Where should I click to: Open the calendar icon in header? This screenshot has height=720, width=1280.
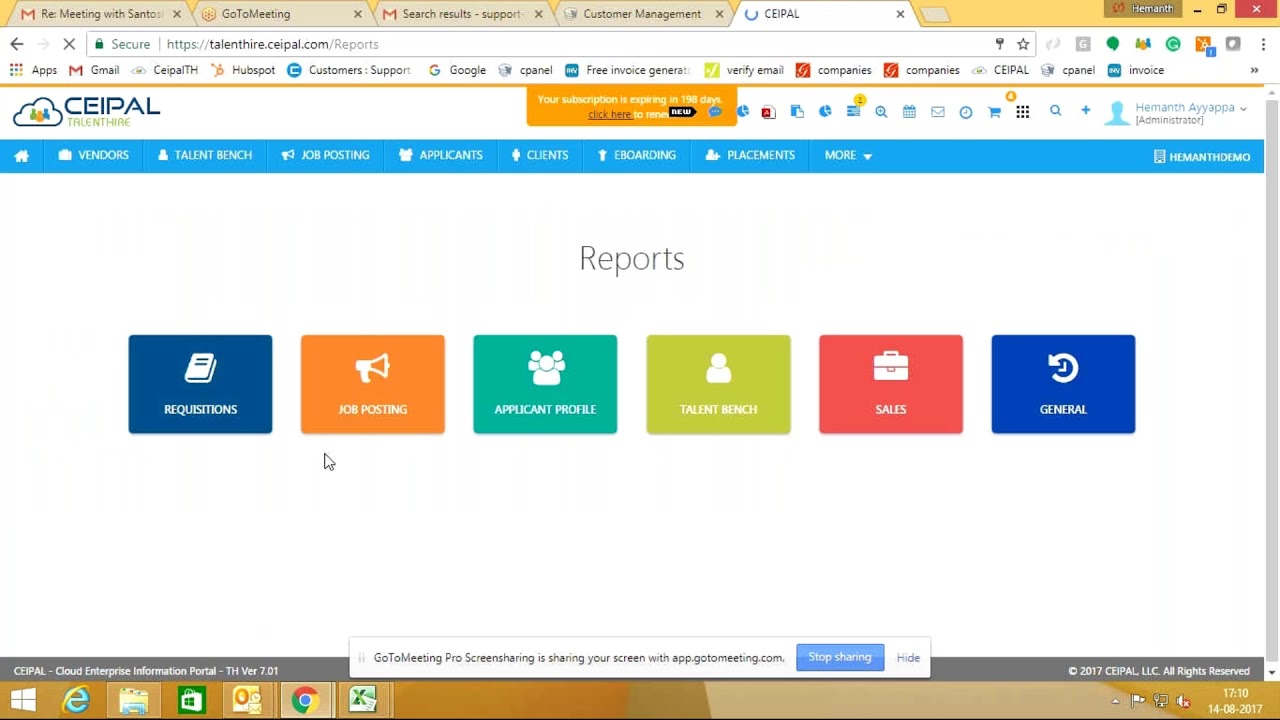click(x=909, y=112)
